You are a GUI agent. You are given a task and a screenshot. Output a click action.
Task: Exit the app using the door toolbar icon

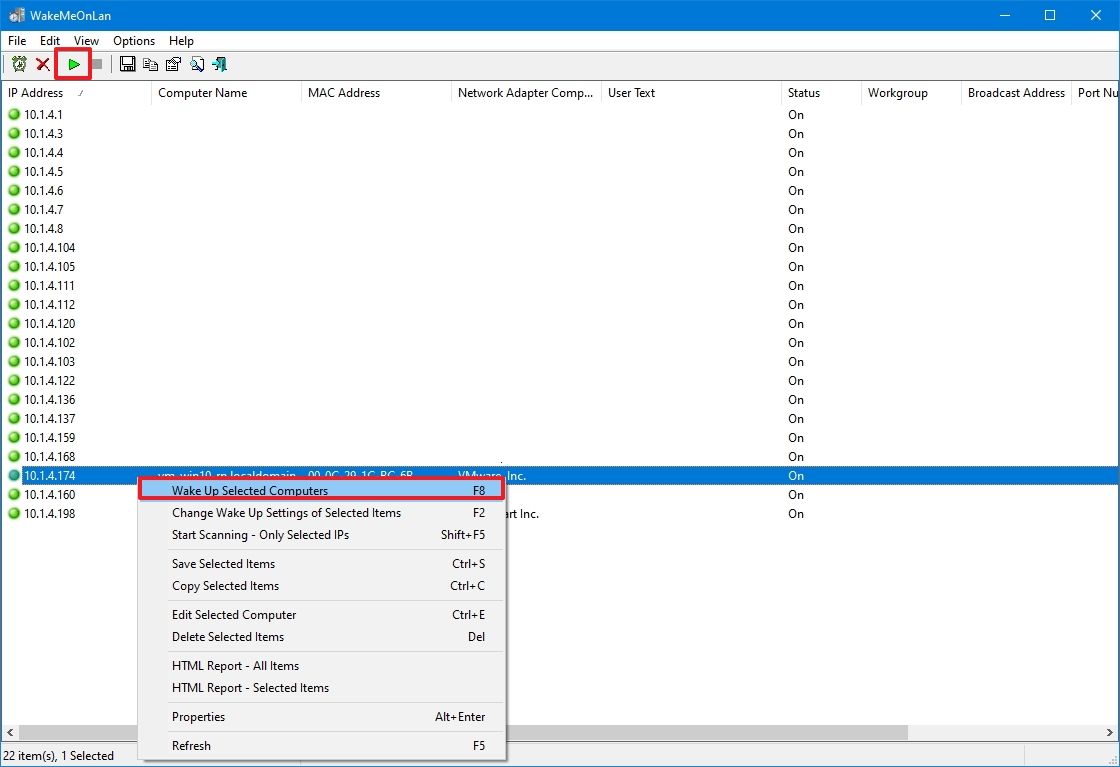click(x=219, y=63)
